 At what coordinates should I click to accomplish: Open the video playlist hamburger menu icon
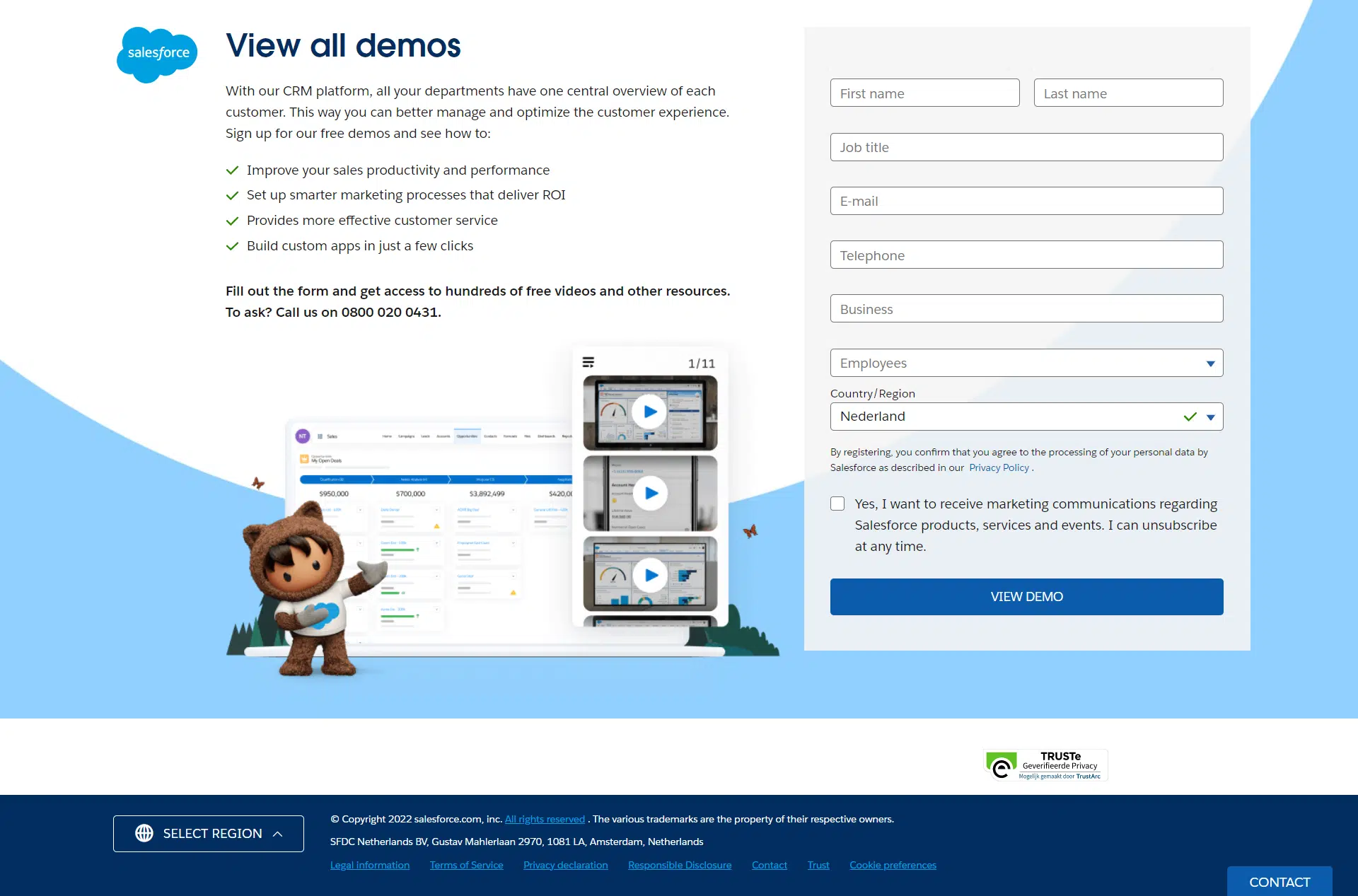[x=588, y=362]
